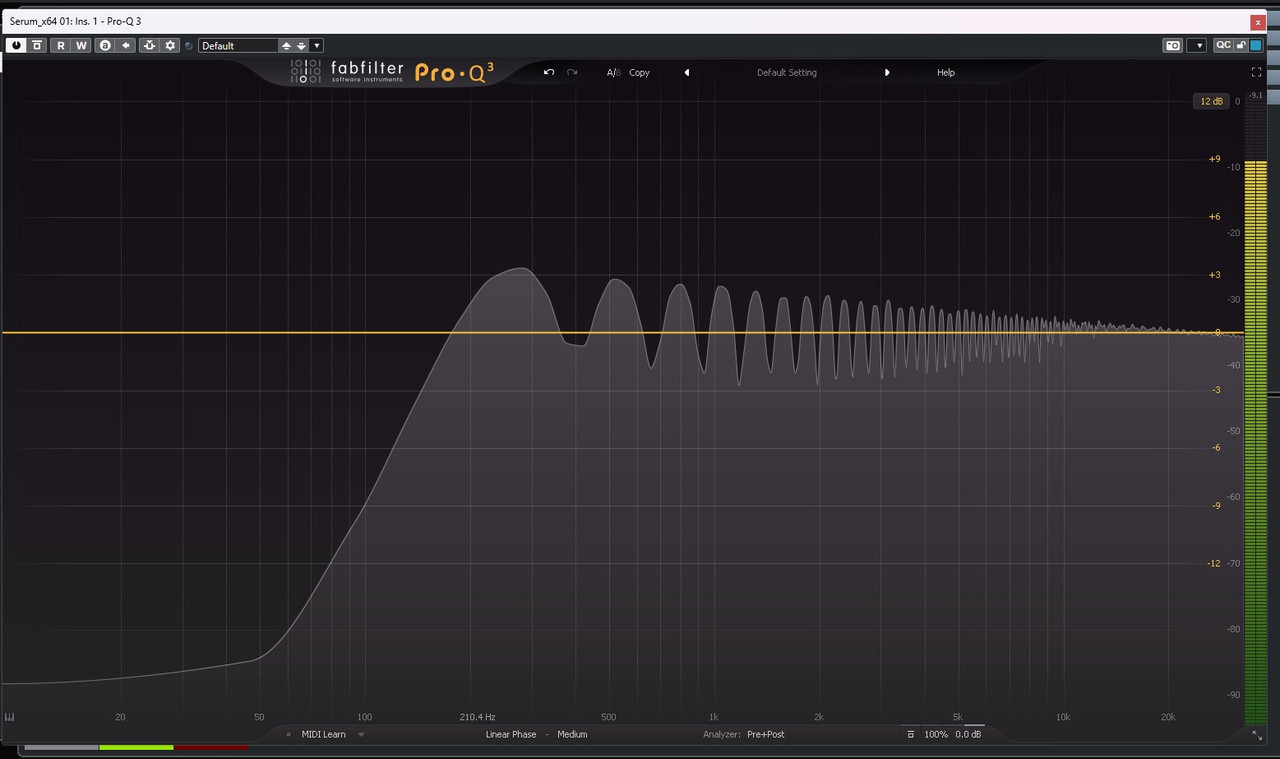Click the 210.4 Hz frequency readout
Image resolution: width=1280 pixels, height=759 pixels.
tap(477, 717)
